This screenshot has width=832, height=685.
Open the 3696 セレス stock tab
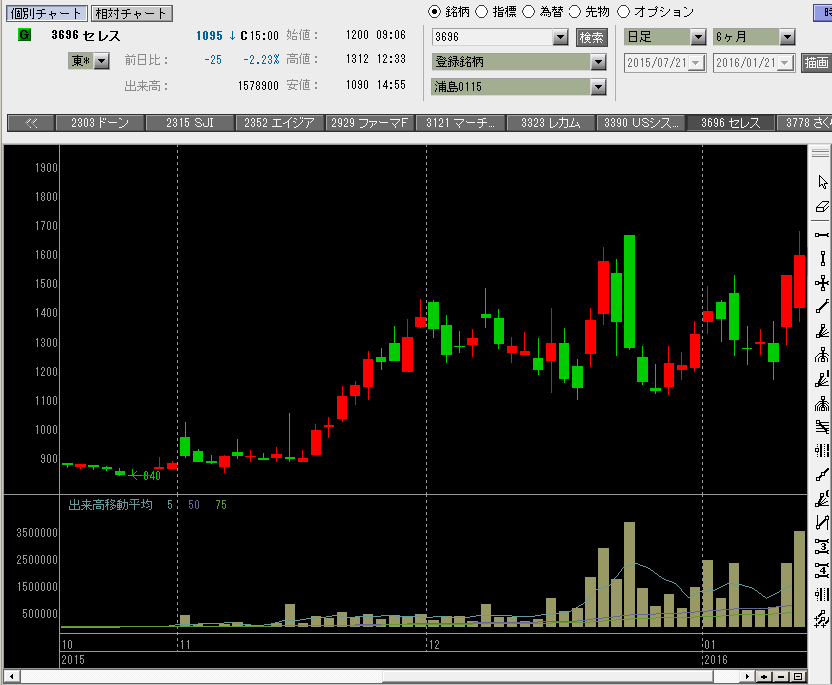731,123
